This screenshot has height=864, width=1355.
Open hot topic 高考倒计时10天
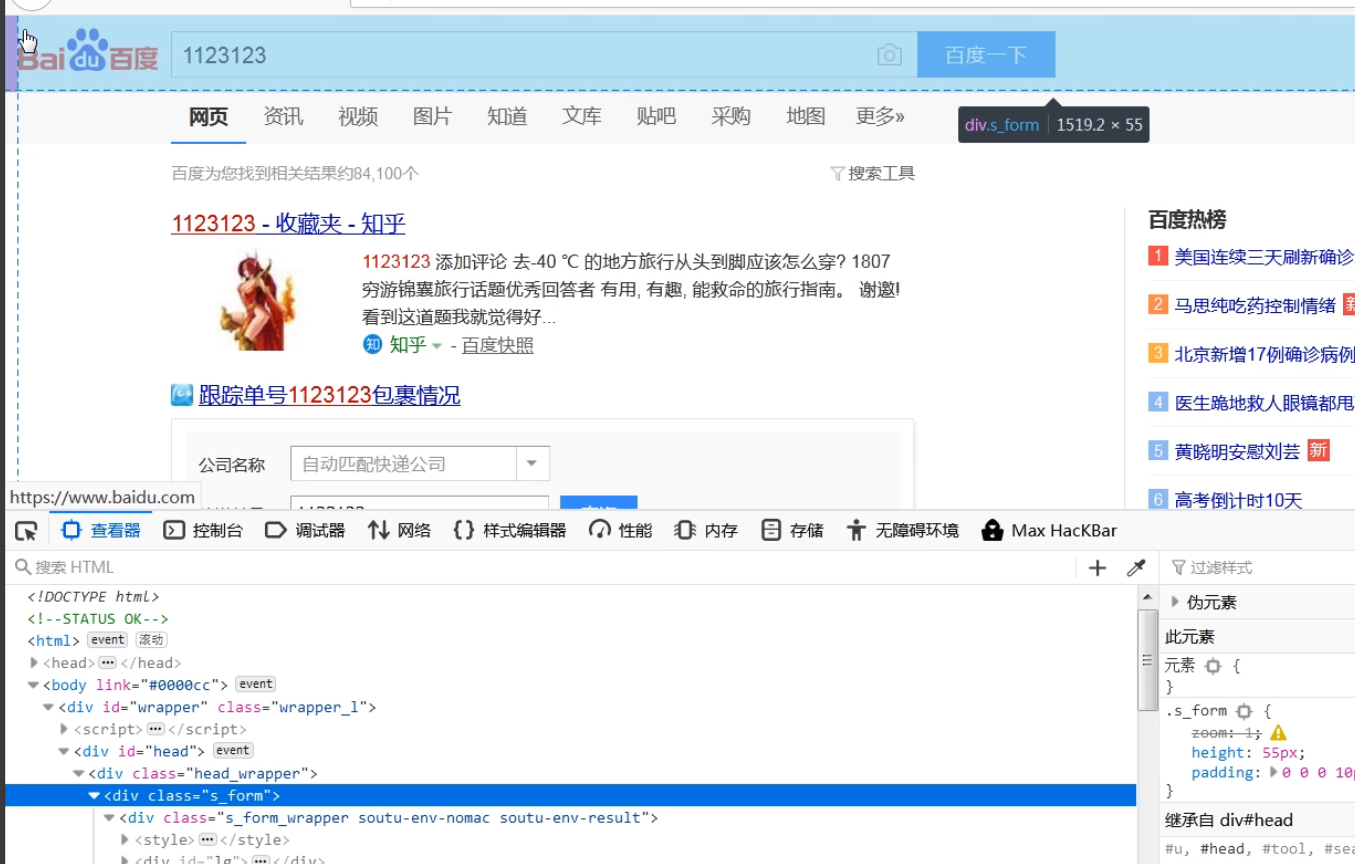point(1238,500)
